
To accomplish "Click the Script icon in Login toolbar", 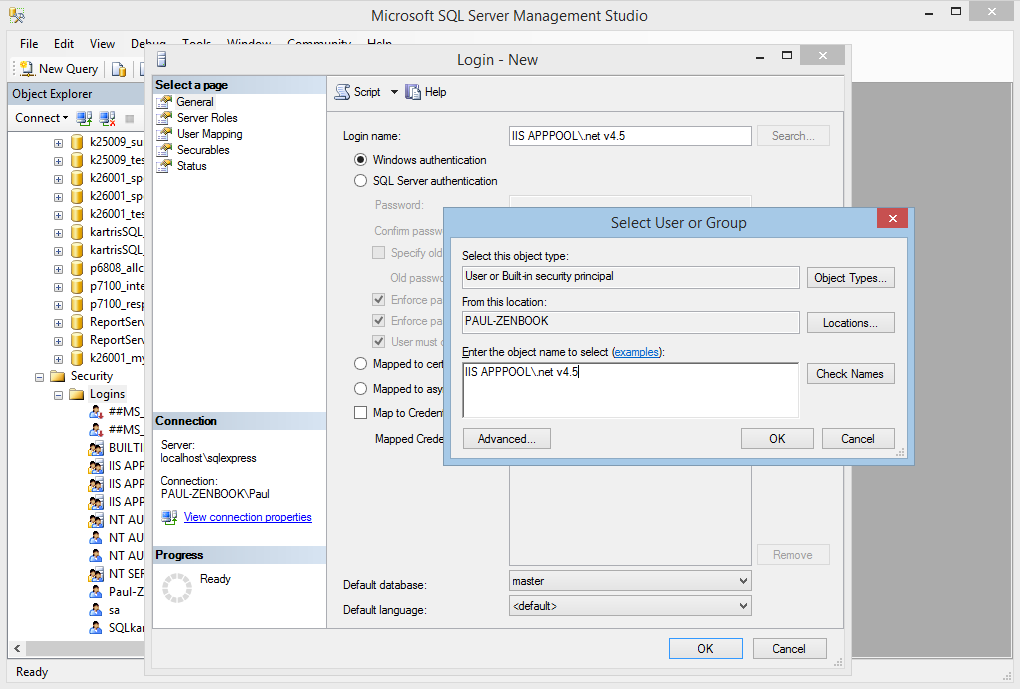I will [342, 92].
